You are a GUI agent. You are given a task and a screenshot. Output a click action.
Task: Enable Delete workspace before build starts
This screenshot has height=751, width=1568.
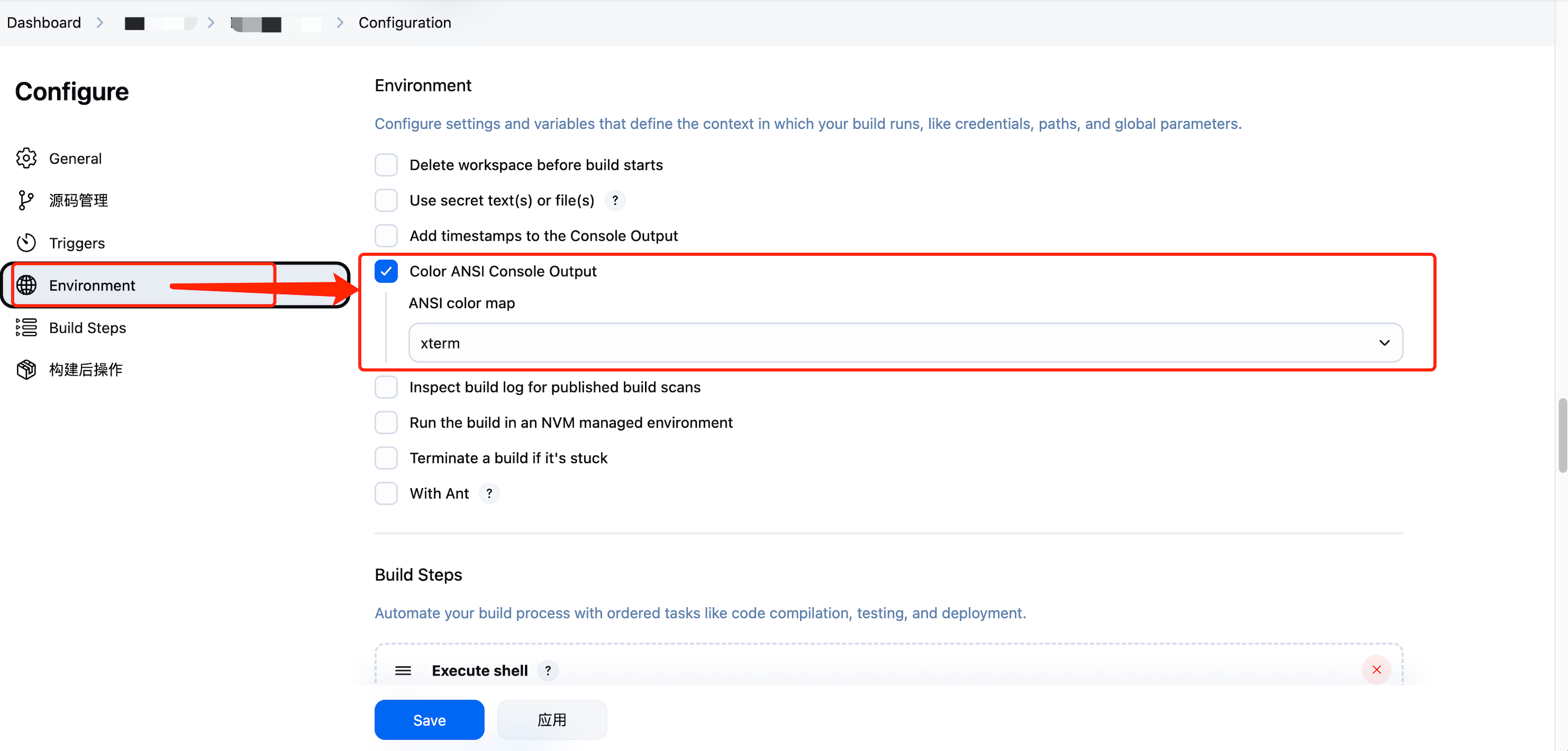(386, 165)
